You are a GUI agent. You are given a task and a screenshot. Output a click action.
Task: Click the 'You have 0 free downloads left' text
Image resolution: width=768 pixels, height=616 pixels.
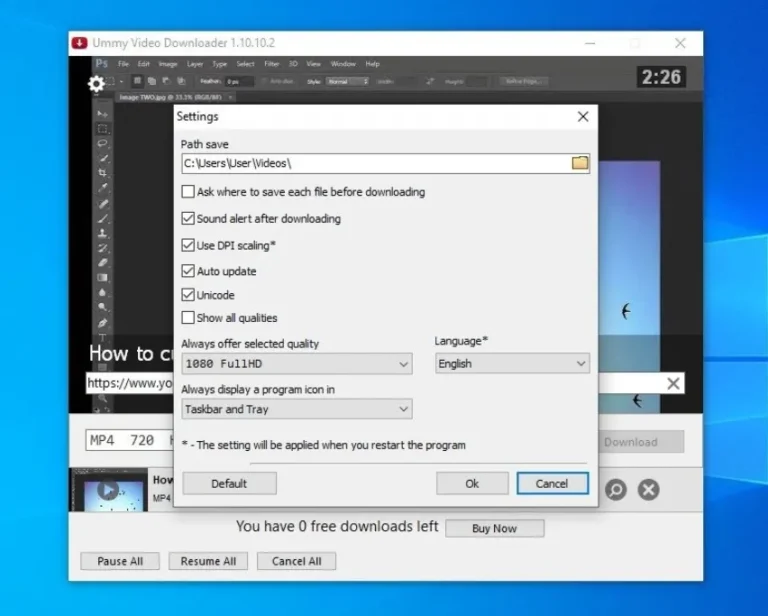(337, 526)
